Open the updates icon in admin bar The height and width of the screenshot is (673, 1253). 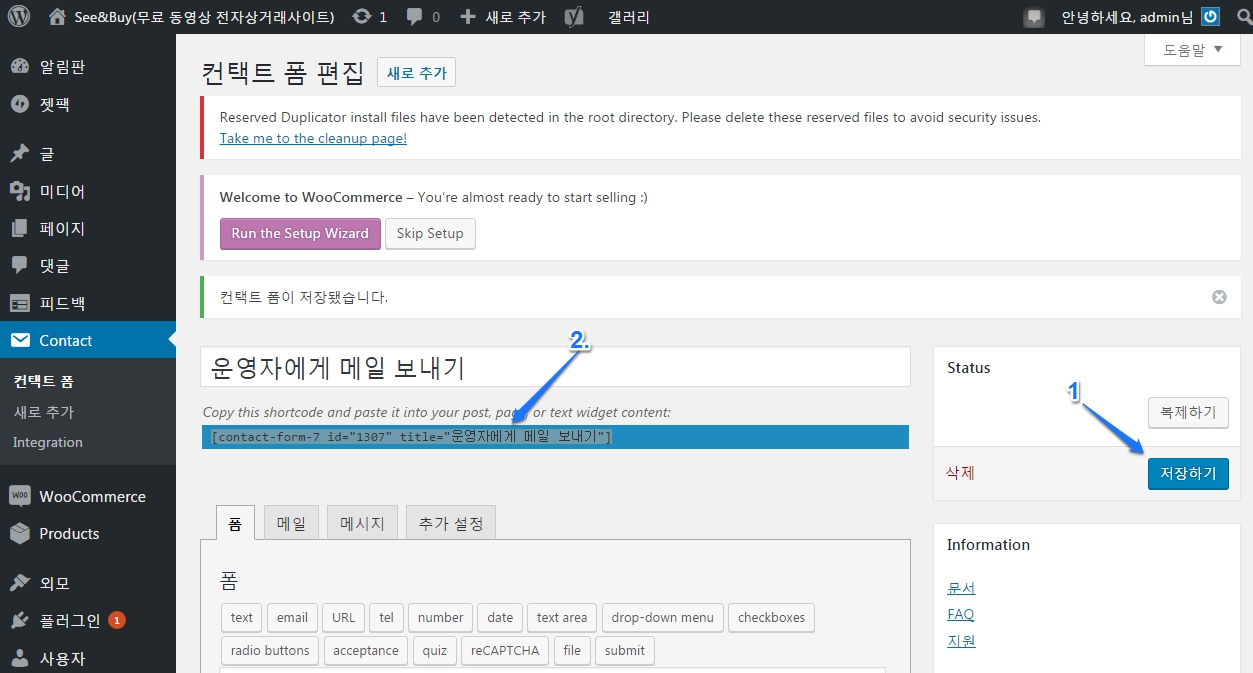point(361,17)
